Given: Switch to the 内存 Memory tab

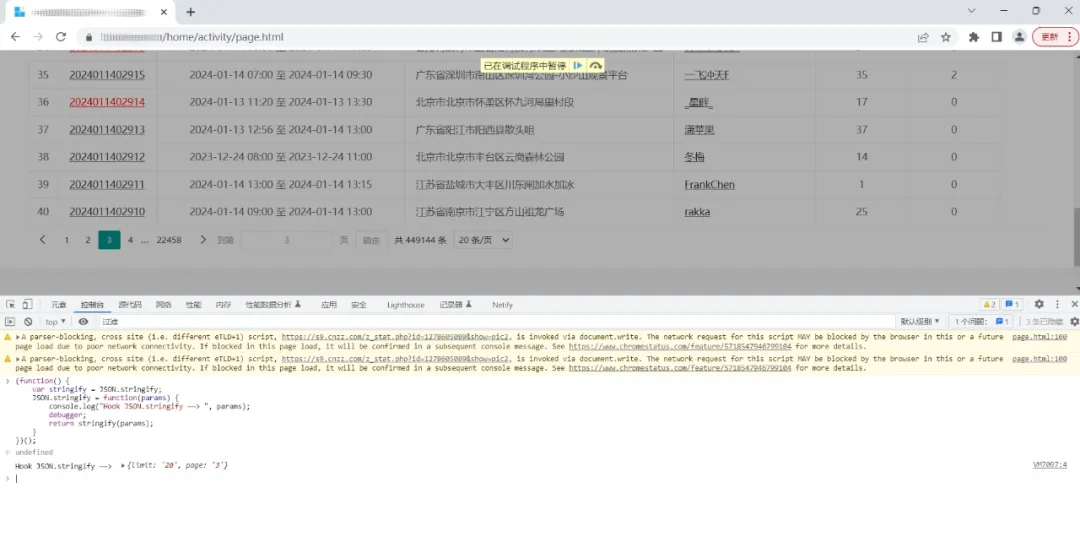Looking at the screenshot, I should coord(223,304).
